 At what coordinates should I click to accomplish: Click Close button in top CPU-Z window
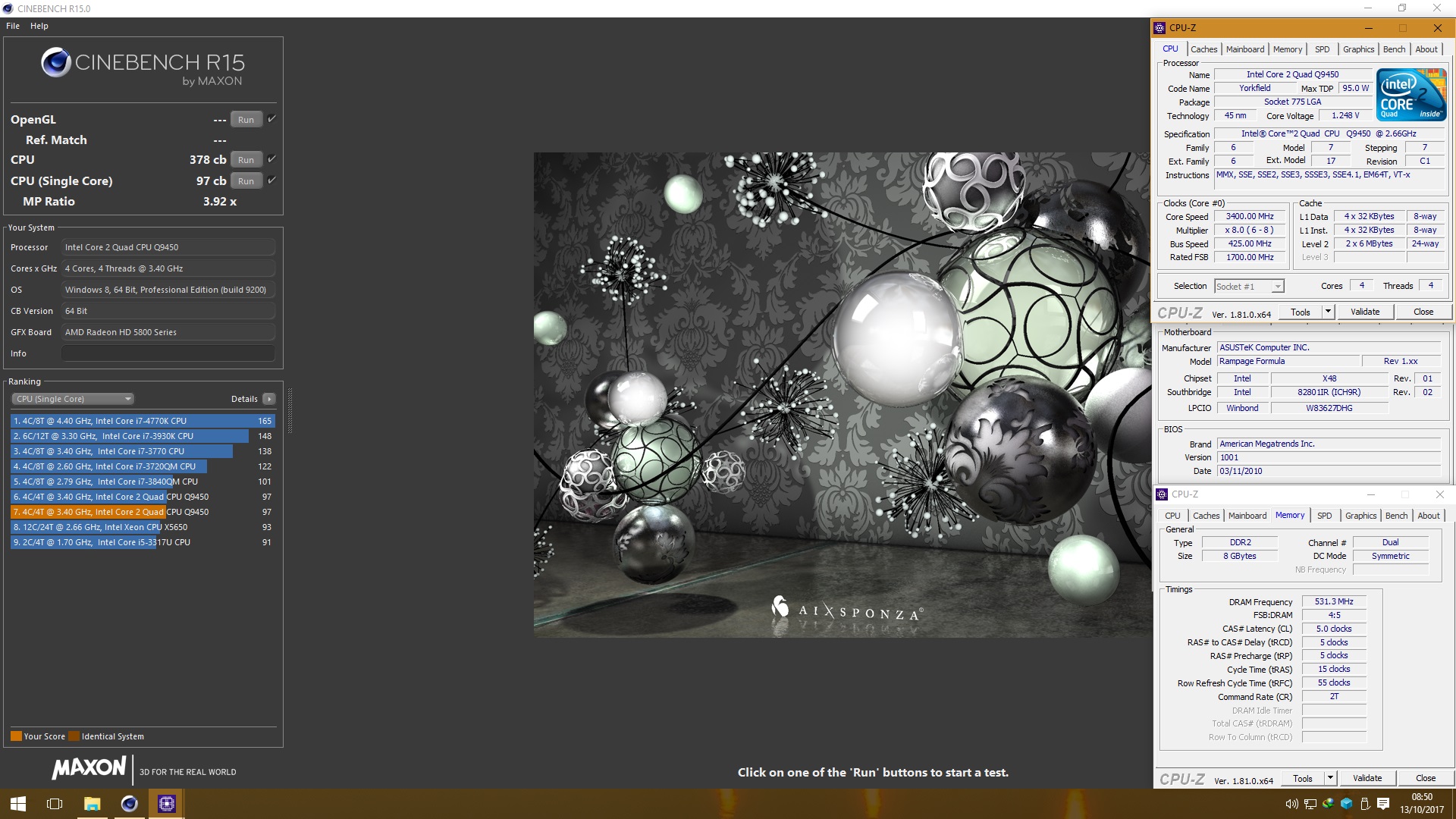coord(1423,312)
